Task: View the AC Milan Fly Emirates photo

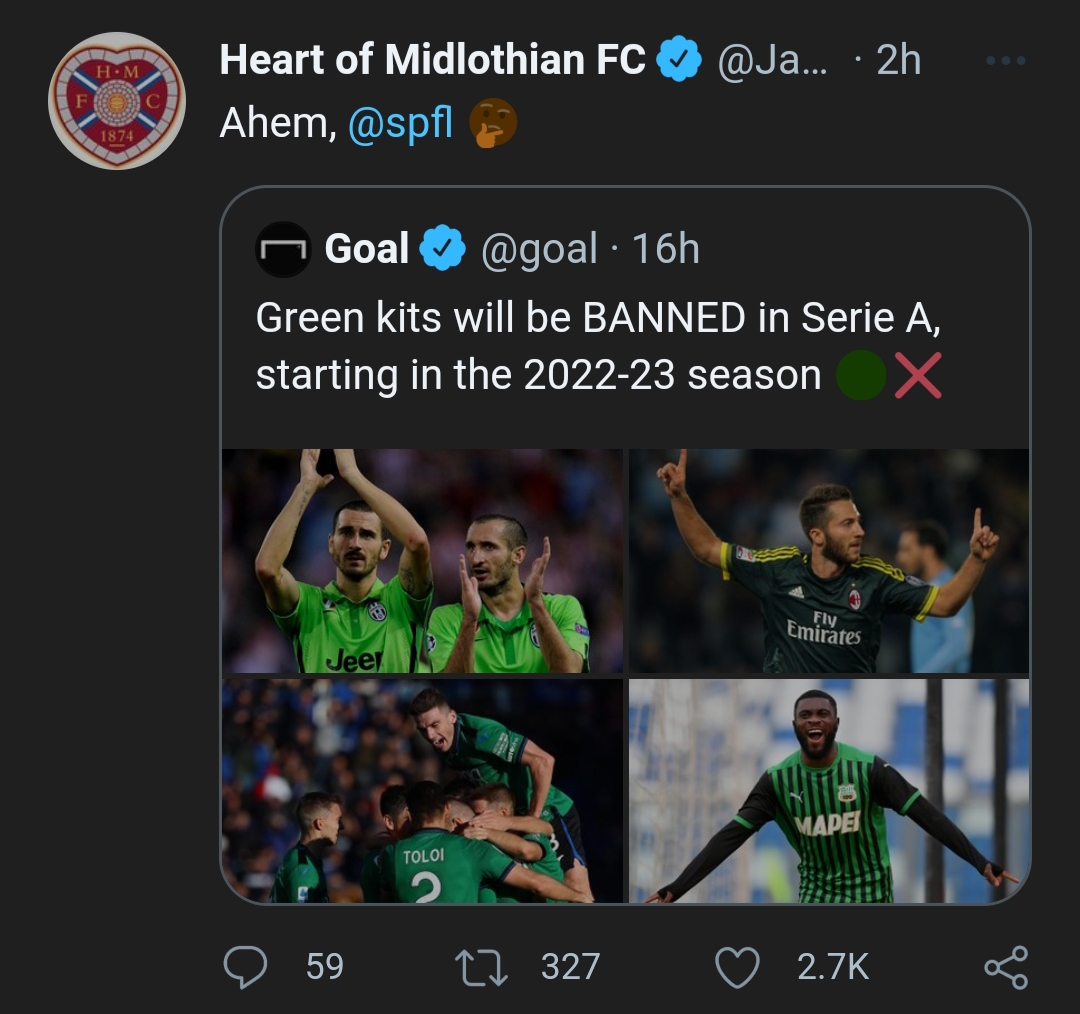Action: (829, 561)
